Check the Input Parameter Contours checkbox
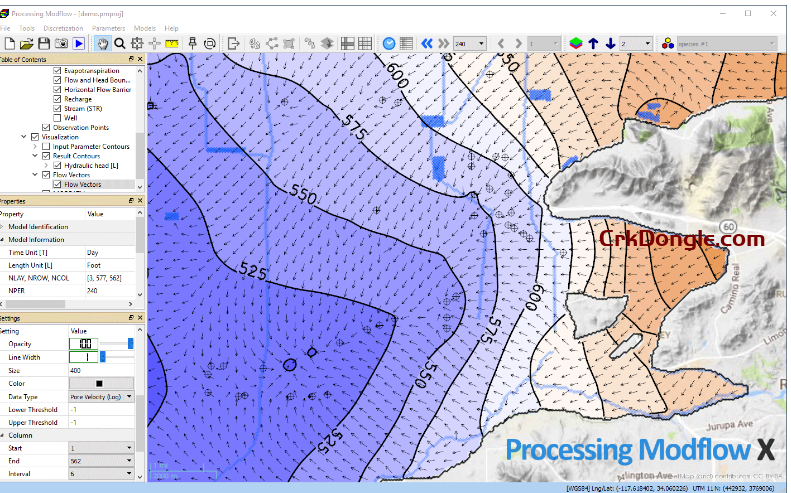The image size is (791, 493). coord(46,146)
